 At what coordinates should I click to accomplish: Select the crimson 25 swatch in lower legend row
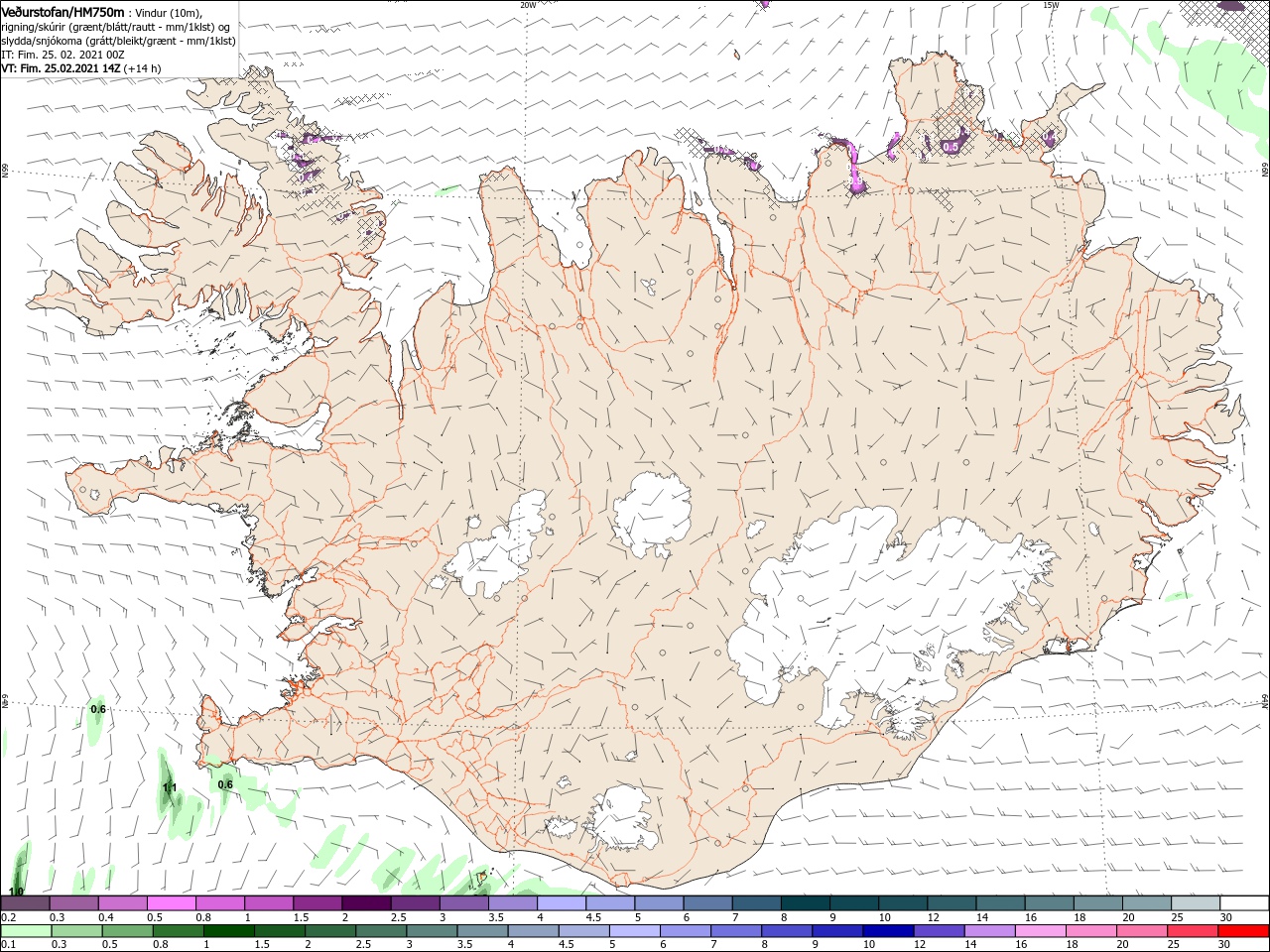[1193, 931]
